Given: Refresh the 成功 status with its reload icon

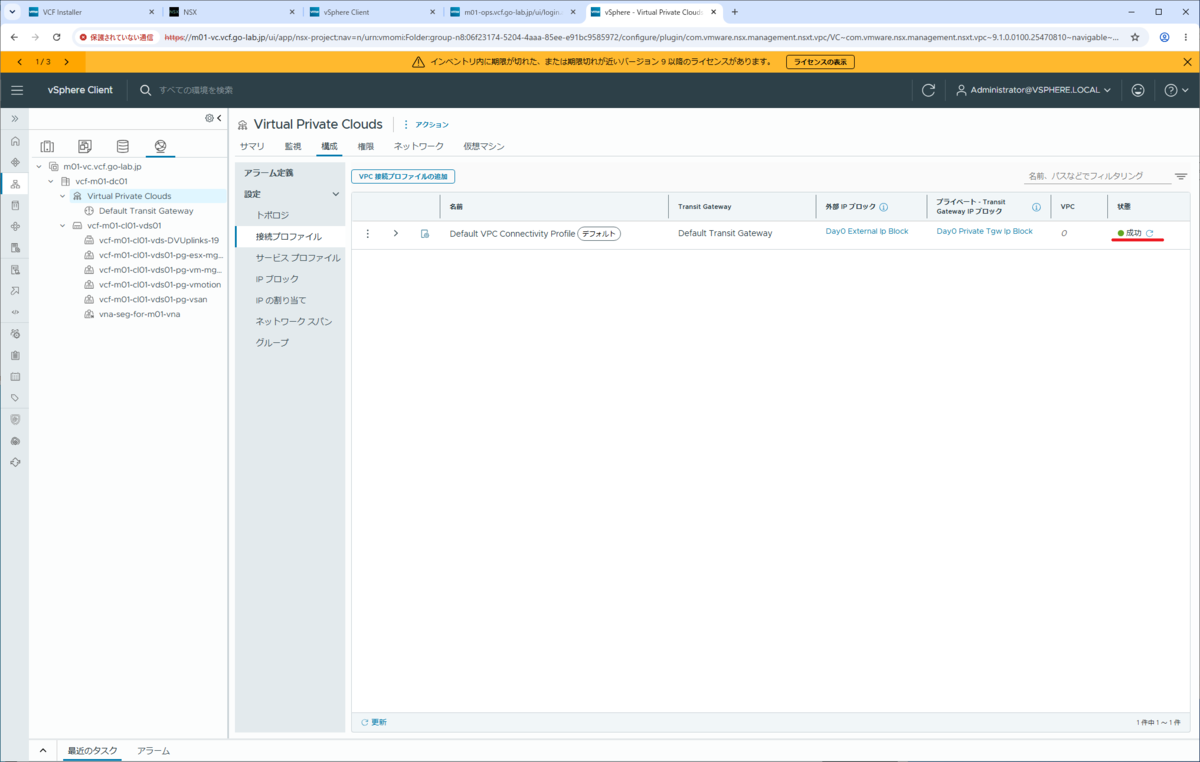Looking at the screenshot, I should click(1150, 233).
